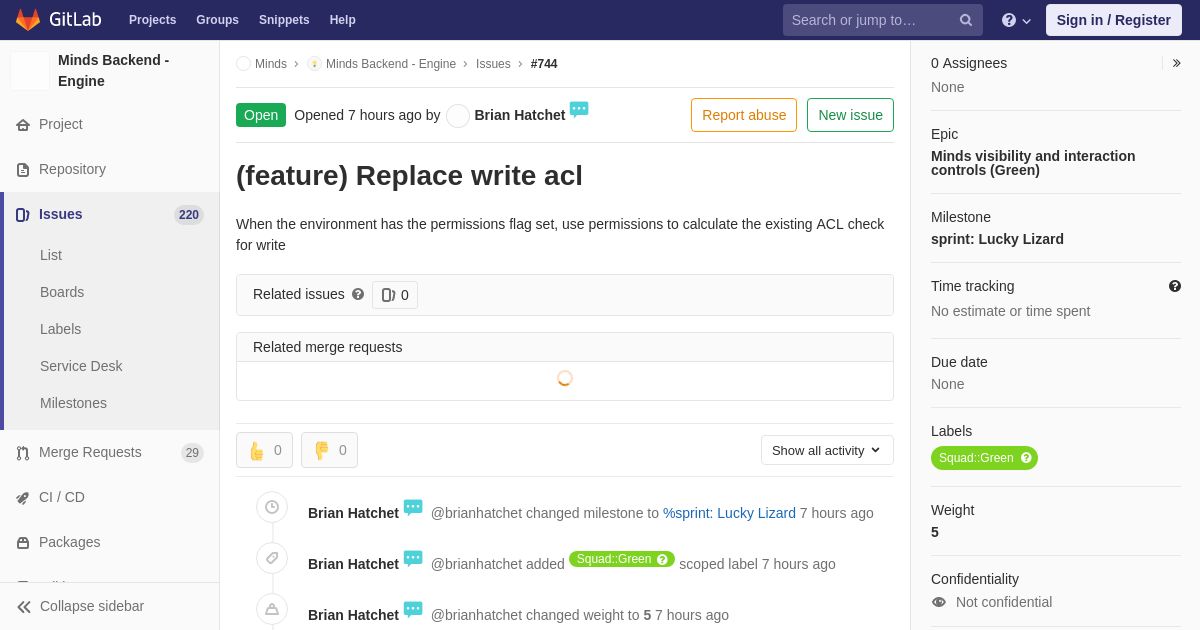Open the help question-mark menu
This screenshot has height=630, width=1200.
click(x=1016, y=20)
